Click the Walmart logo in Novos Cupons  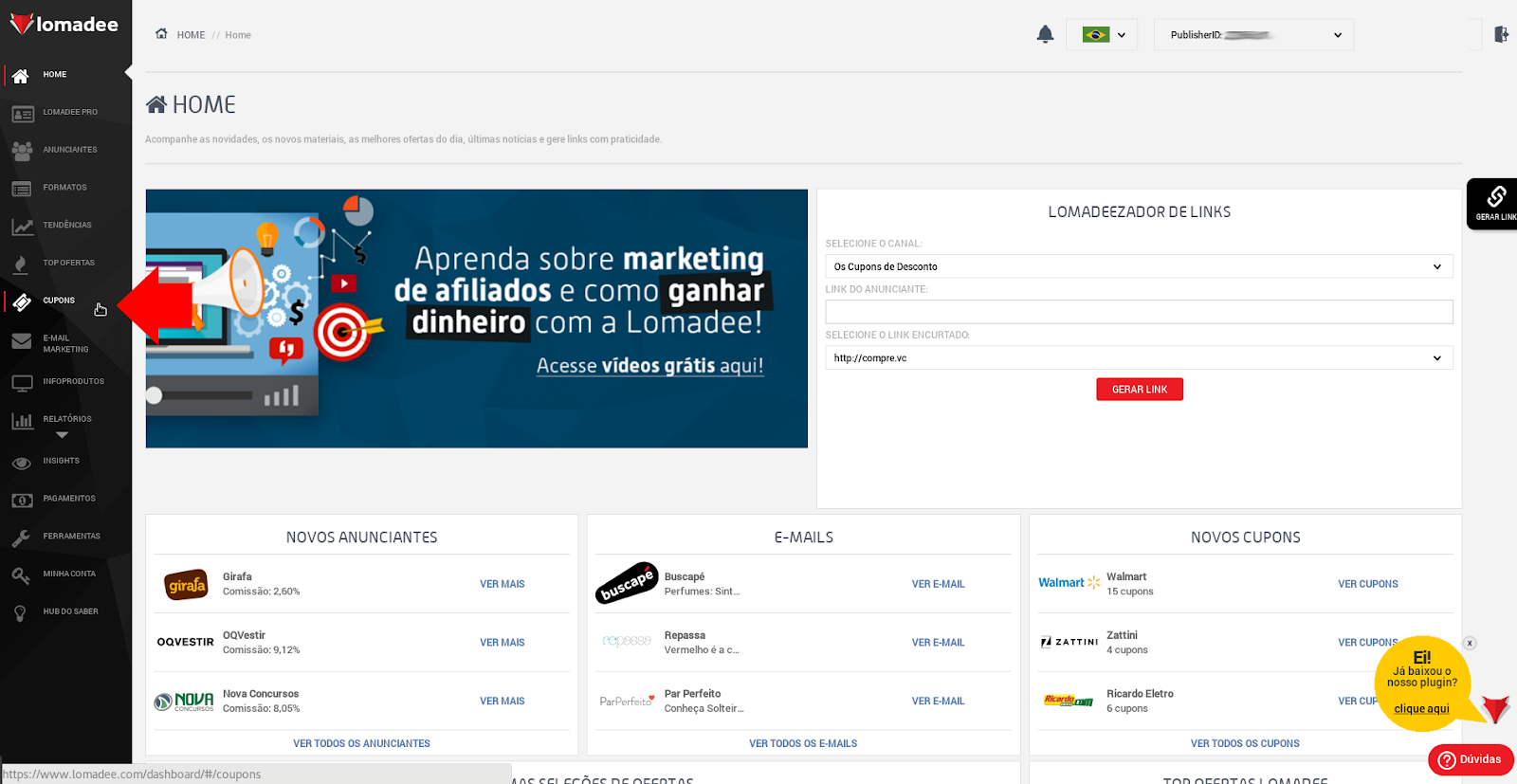click(x=1069, y=583)
